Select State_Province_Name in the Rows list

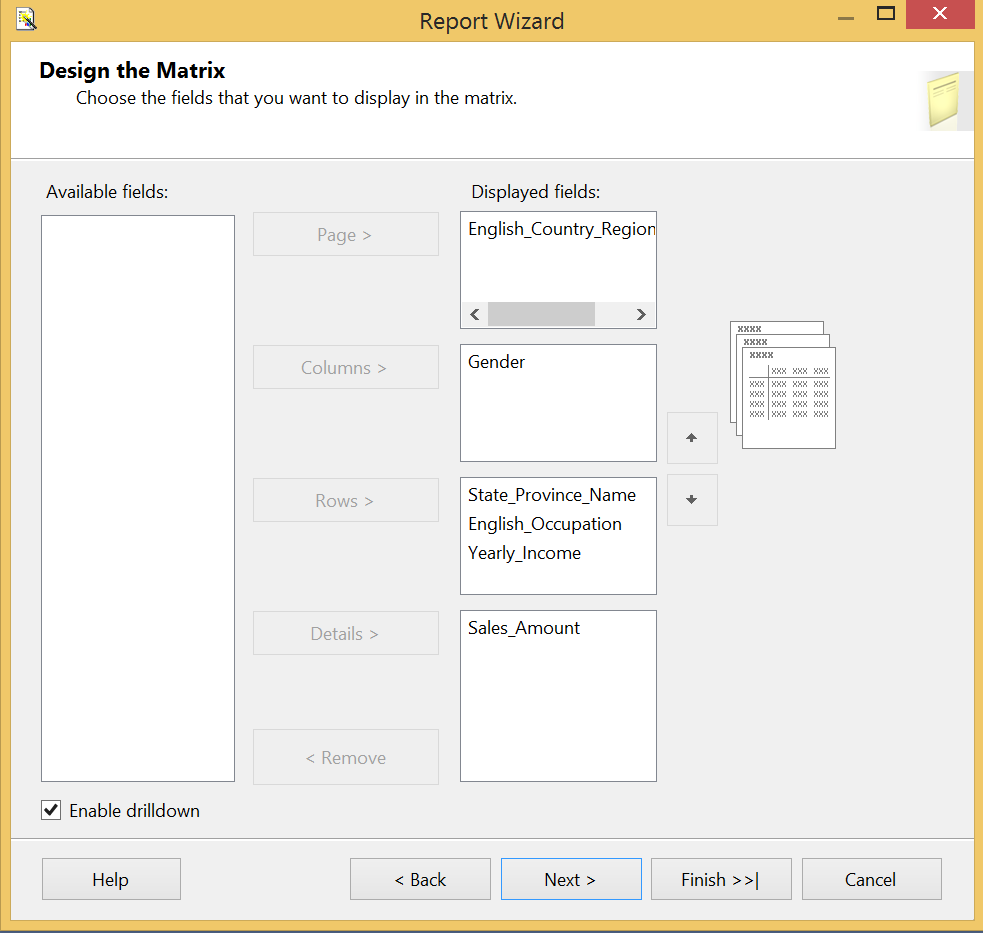[551, 495]
